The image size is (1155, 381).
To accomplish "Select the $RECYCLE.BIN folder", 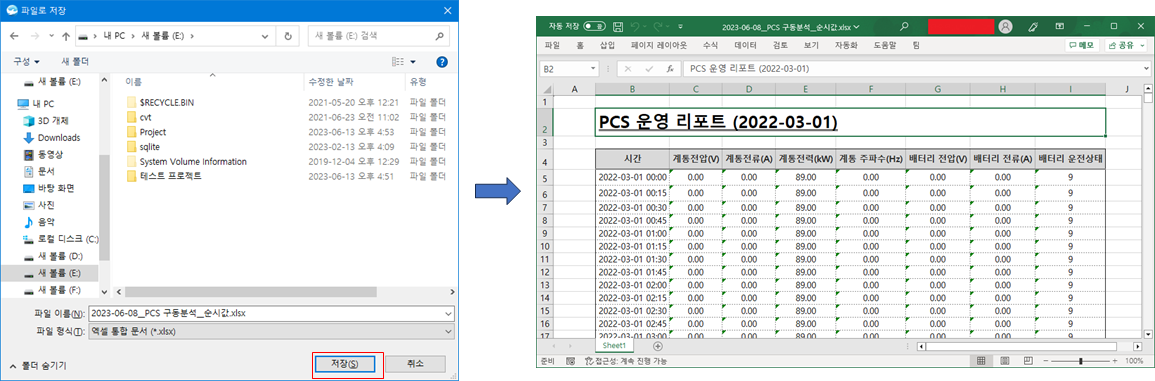I will [166, 102].
